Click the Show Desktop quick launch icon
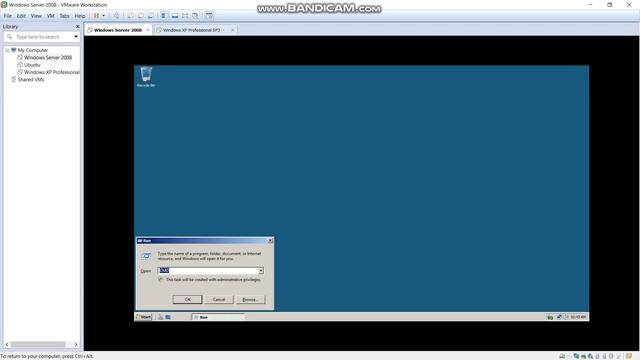The height and width of the screenshot is (360, 640). [168, 317]
